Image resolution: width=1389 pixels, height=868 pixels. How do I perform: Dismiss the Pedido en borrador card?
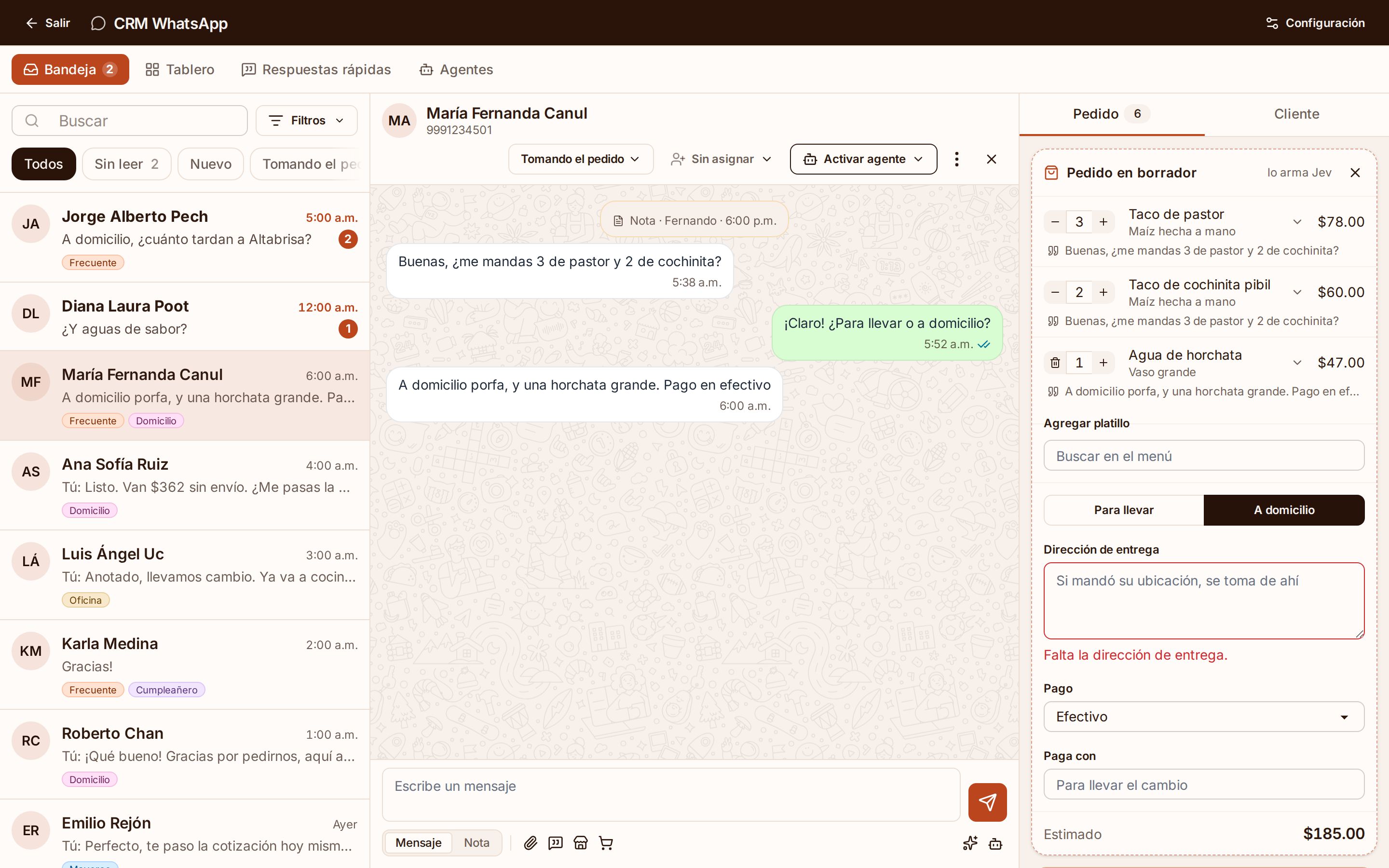[x=1355, y=173]
